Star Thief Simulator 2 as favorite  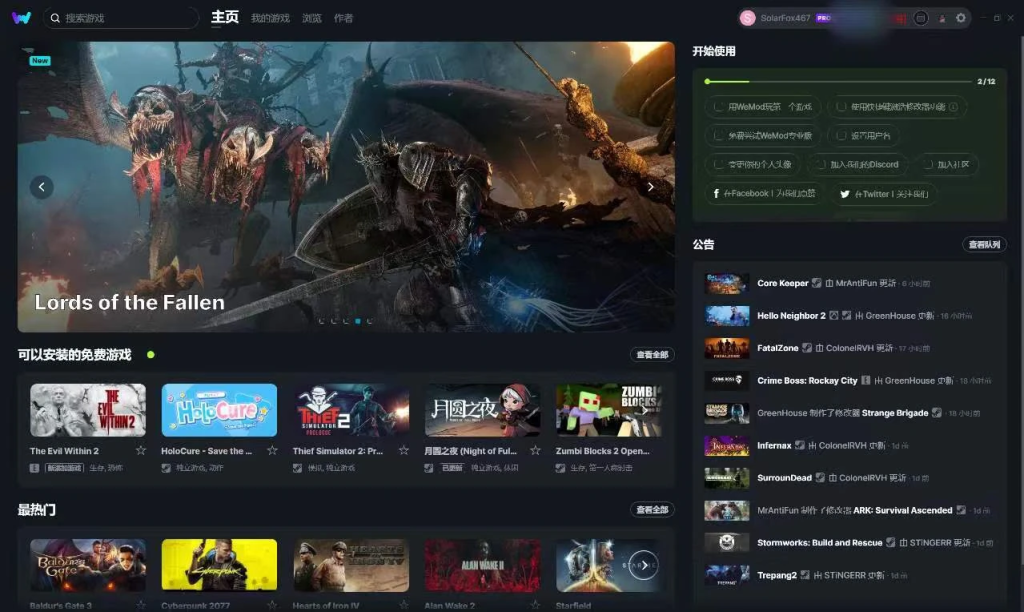coord(403,451)
